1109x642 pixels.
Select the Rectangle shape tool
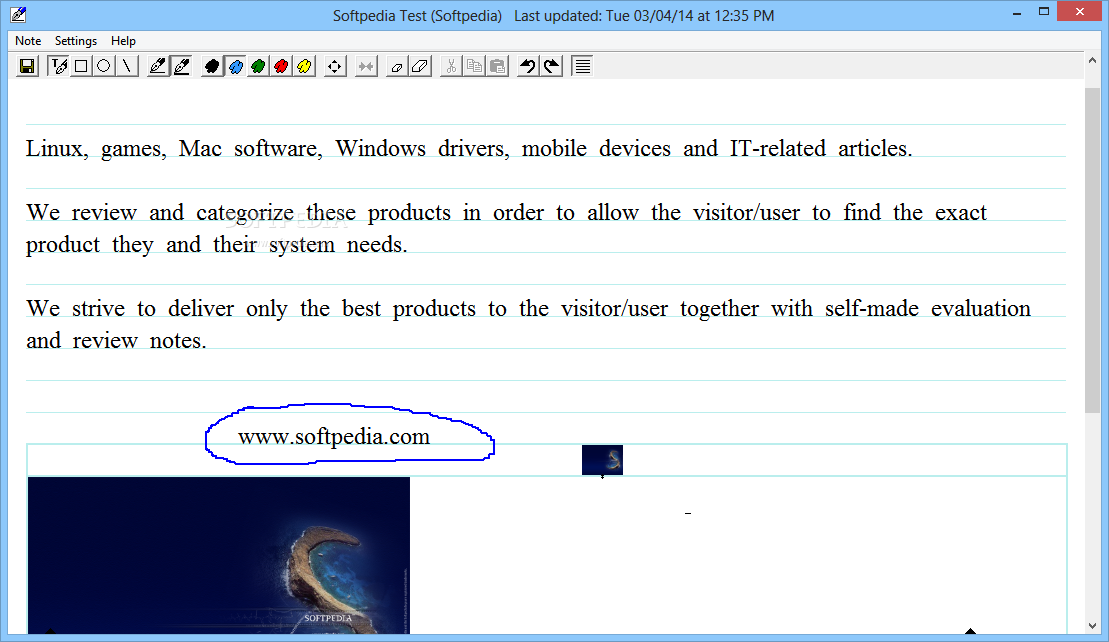coord(81,66)
